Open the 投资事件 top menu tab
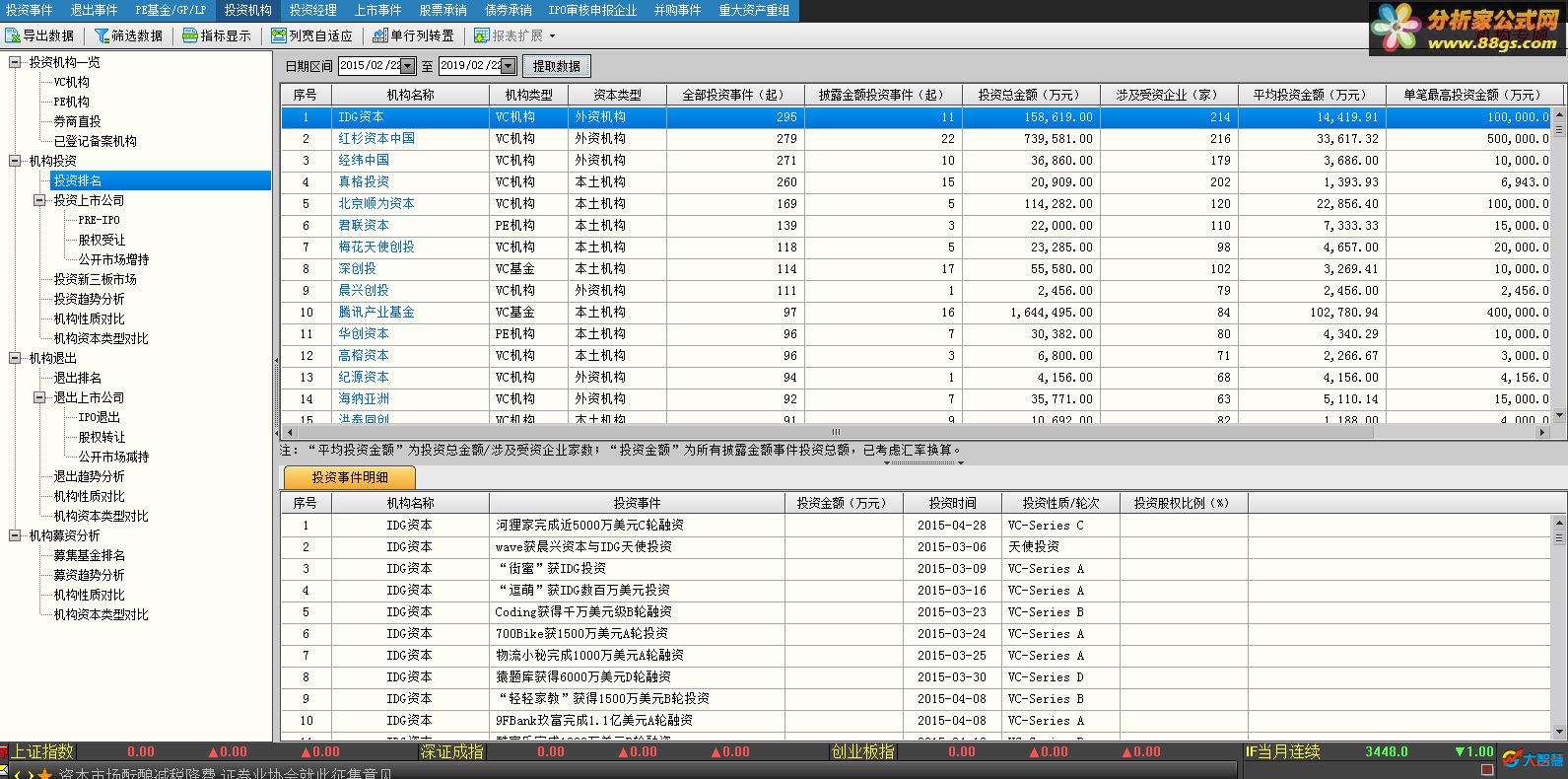This screenshot has width=1568, height=779. point(30,10)
